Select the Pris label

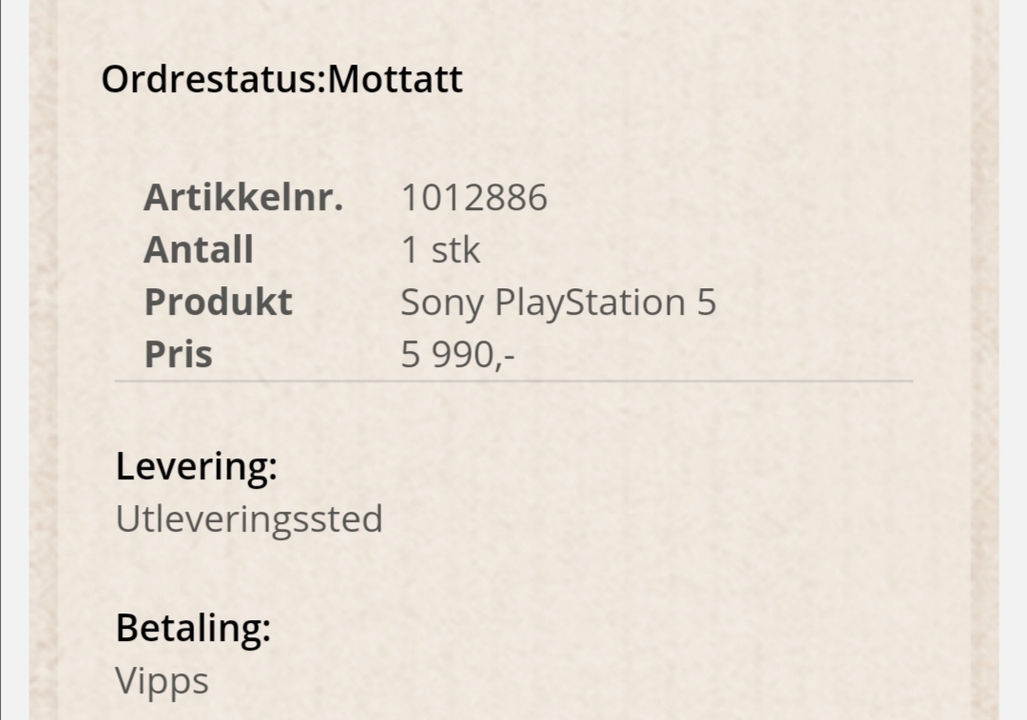point(178,355)
